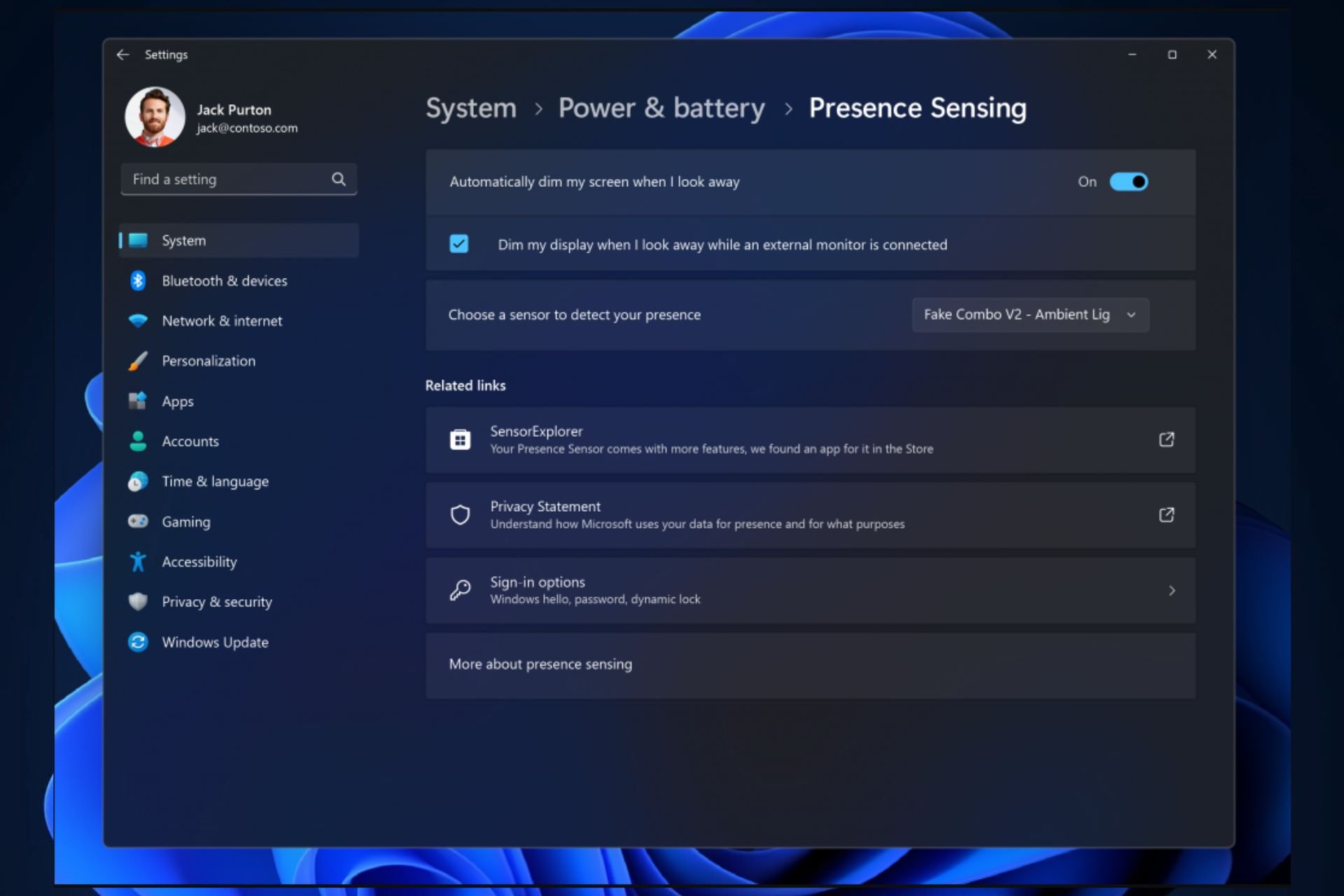The height and width of the screenshot is (896, 1344).
Task: Expand Sign-in options via the chevron
Action: [1172, 590]
